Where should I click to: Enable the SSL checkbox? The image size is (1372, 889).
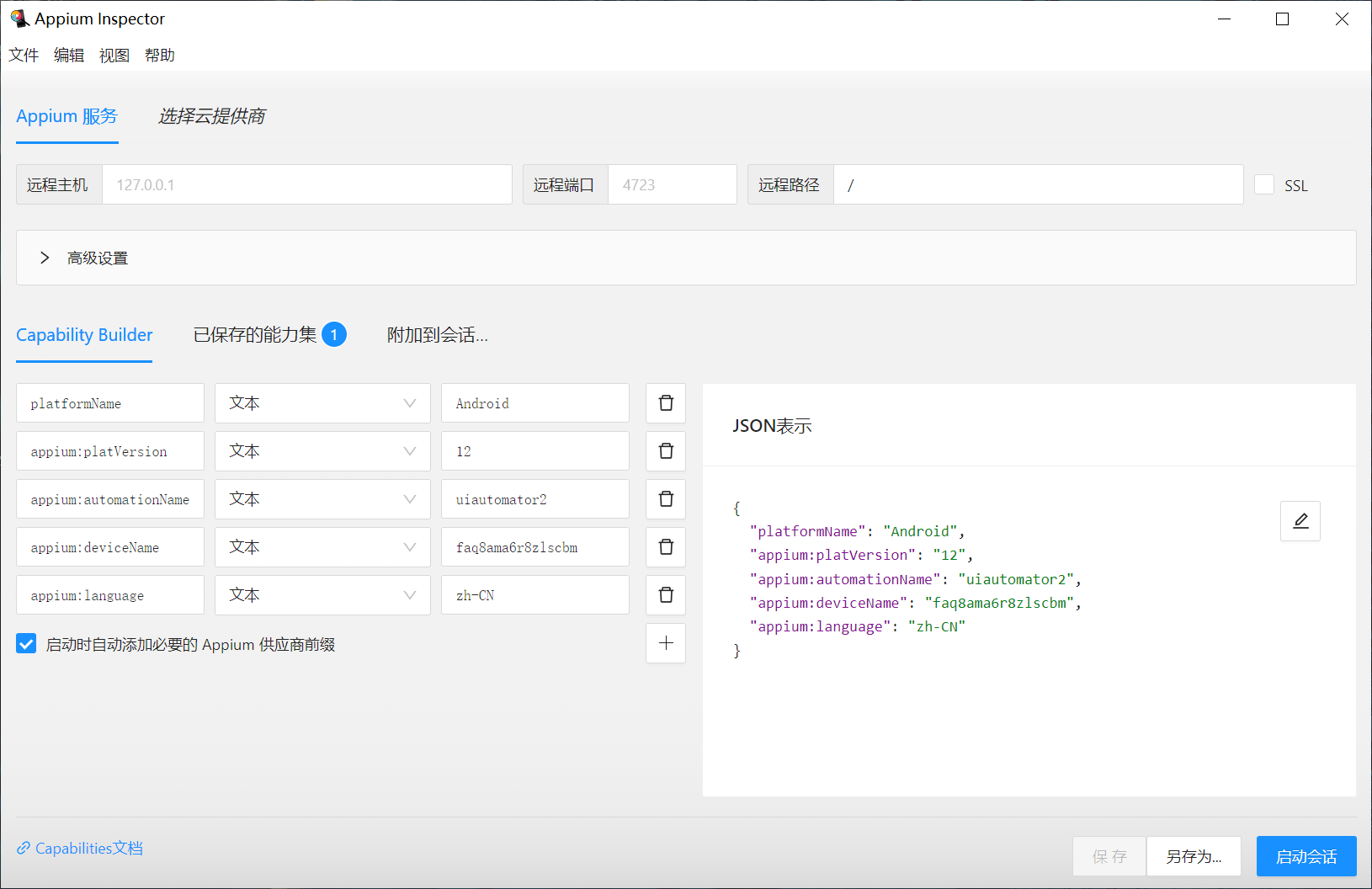1264,185
